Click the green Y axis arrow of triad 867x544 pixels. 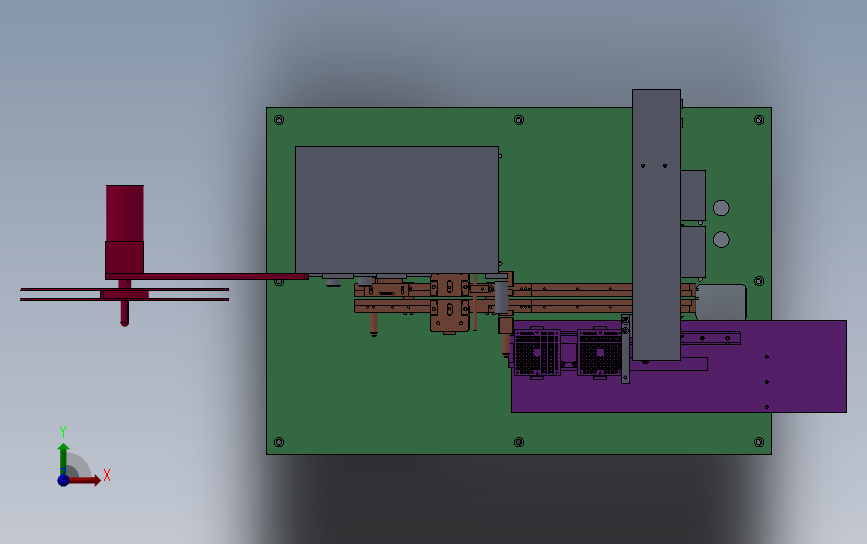coord(64,458)
